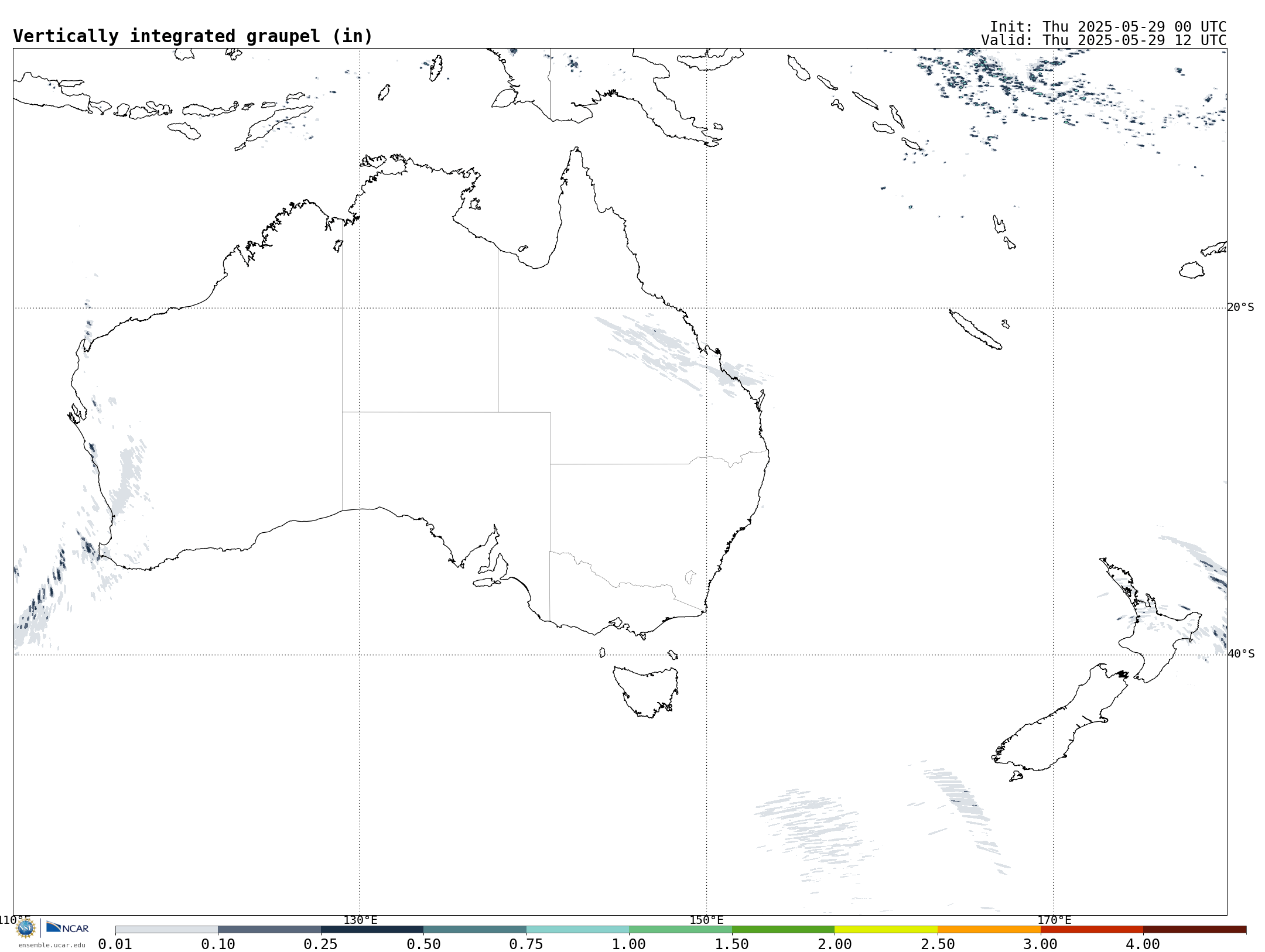The width and height of the screenshot is (1265, 952).
Task: Click the 'Init: Thu 2025-05-29 00 UTC' text
Action: coord(1108,27)
